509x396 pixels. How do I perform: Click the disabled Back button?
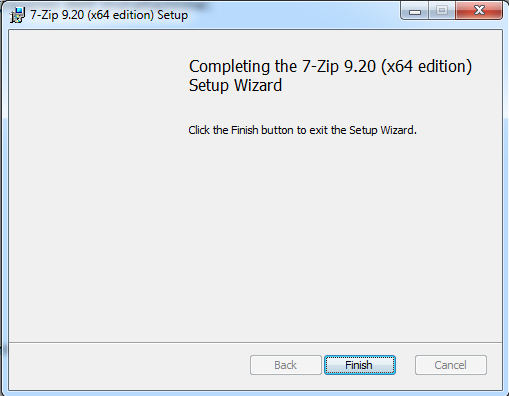(286, 365)
